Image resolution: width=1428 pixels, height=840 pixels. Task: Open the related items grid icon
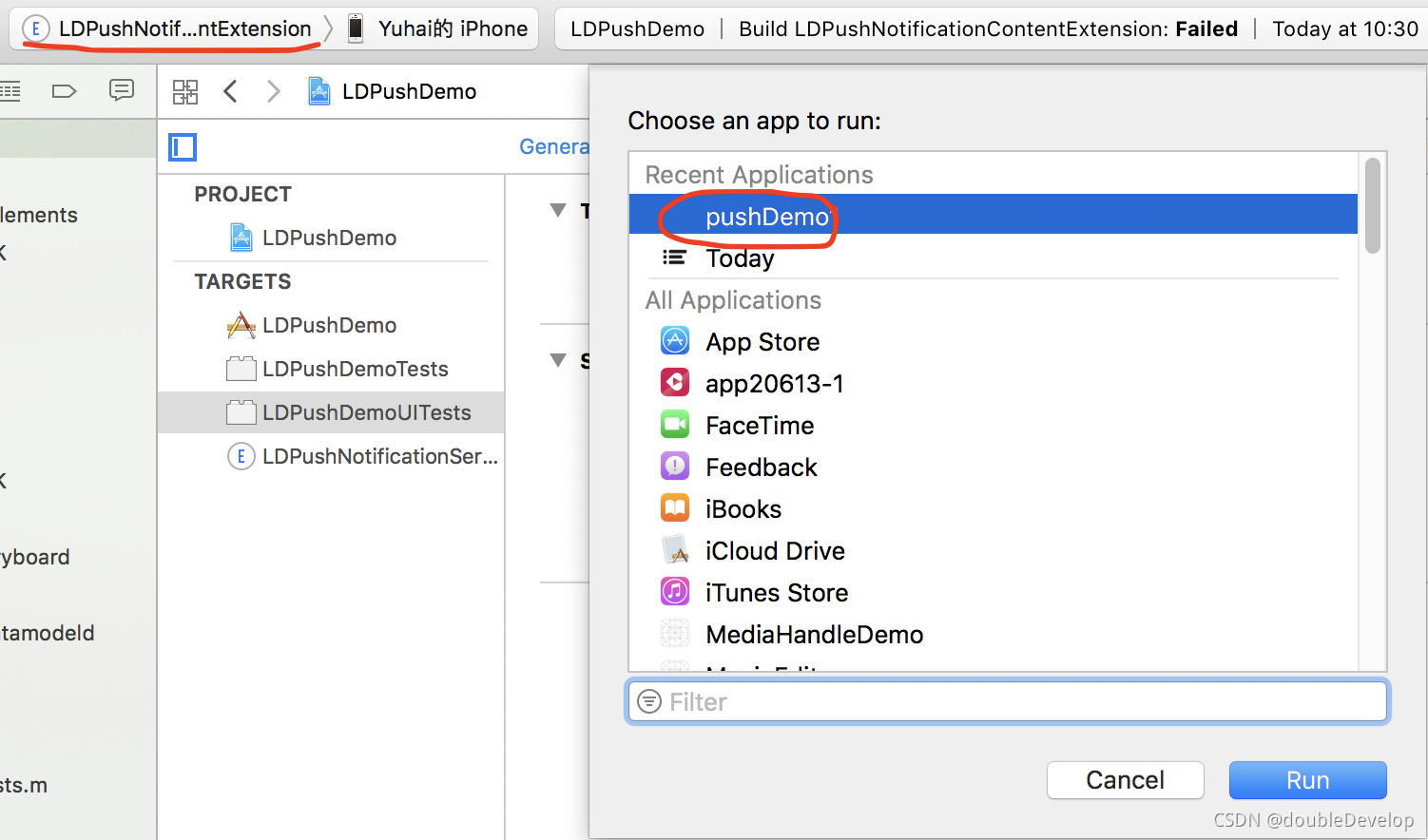[185, 91]
